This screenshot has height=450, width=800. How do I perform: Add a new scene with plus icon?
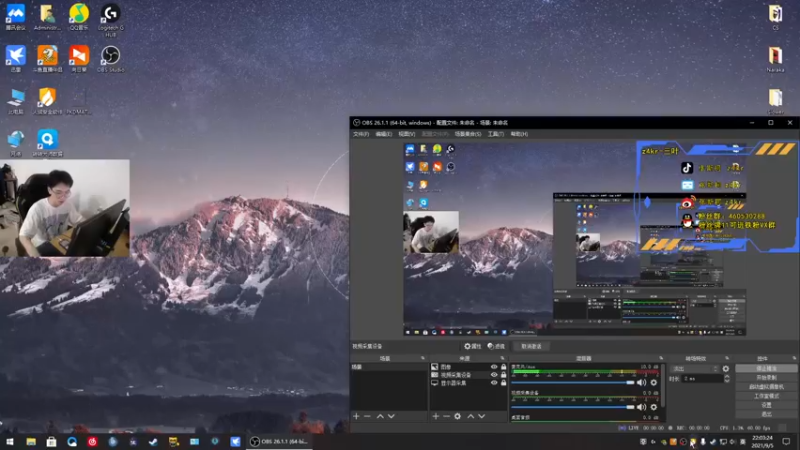tap(356, 416)
